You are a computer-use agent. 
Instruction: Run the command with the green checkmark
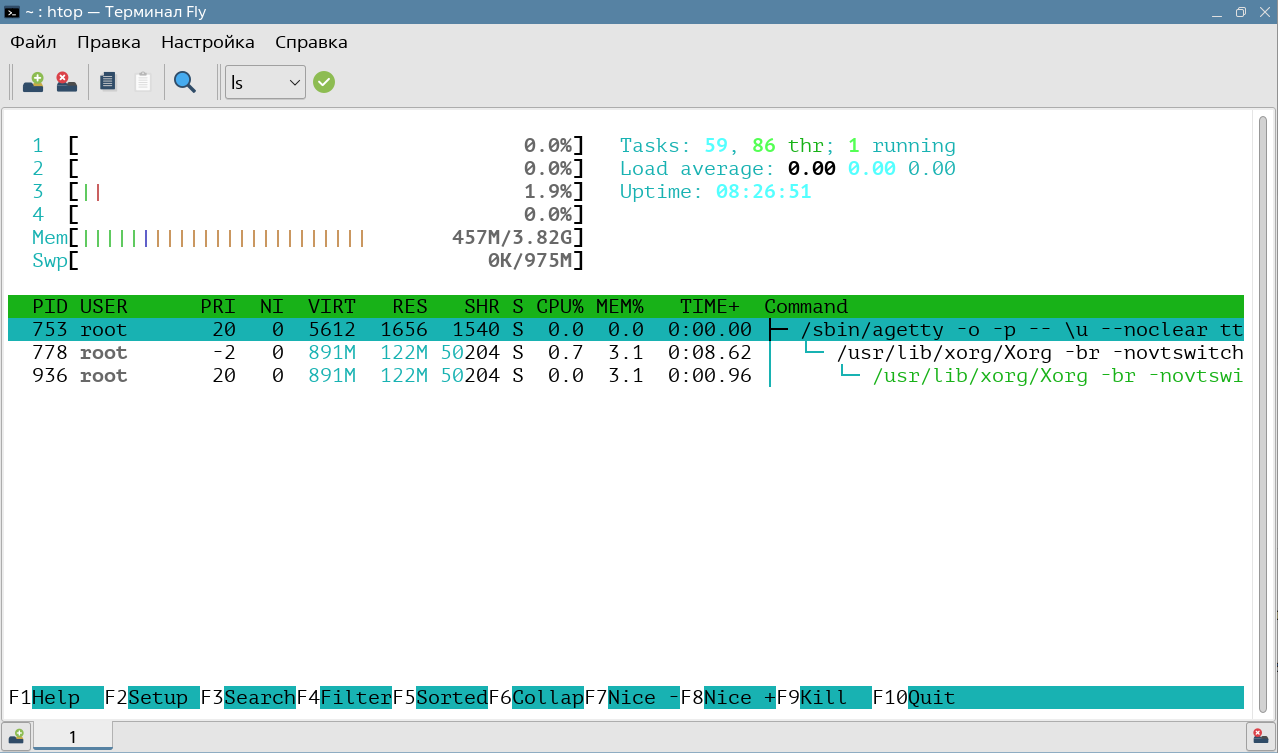[x=323, y=82]
